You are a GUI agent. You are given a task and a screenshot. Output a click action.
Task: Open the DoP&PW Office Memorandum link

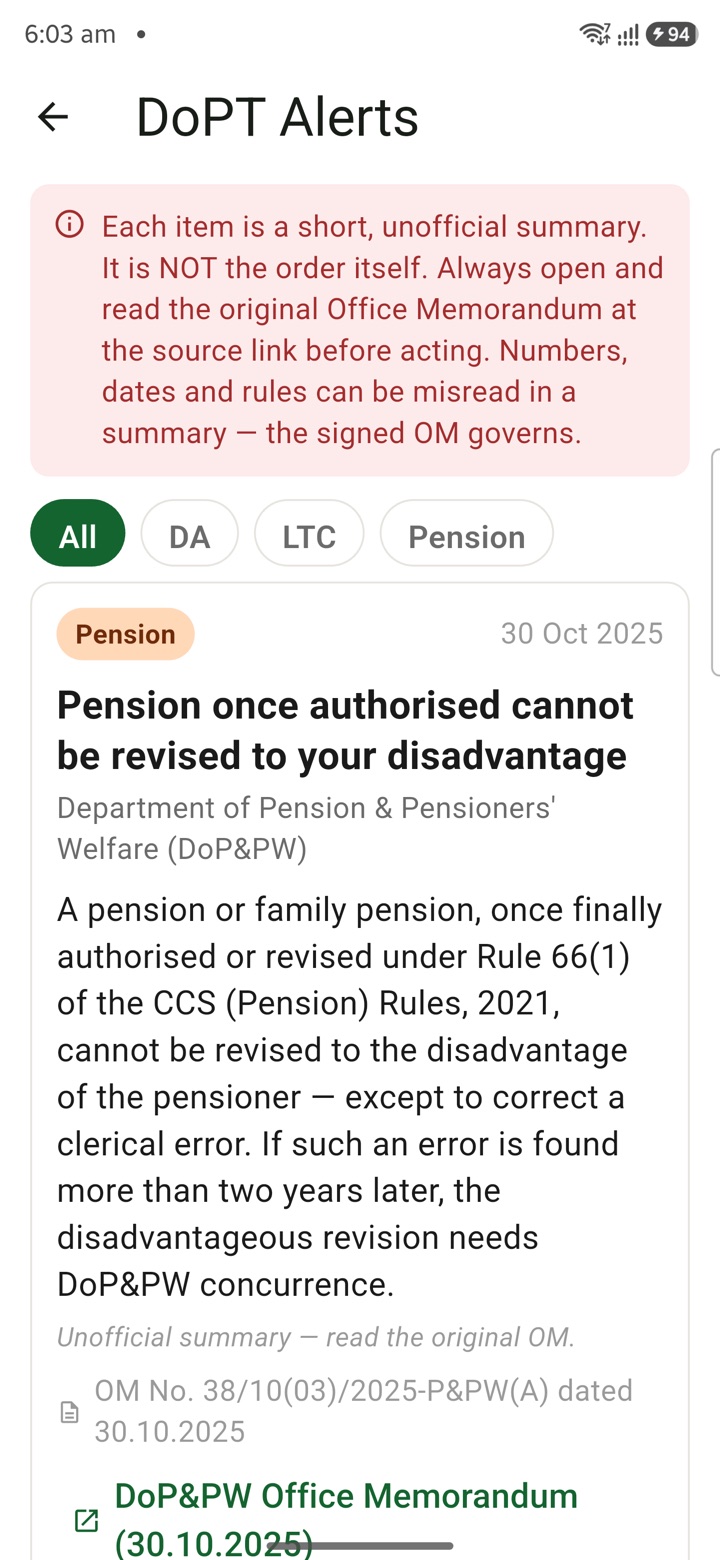tap(346, 1517)
